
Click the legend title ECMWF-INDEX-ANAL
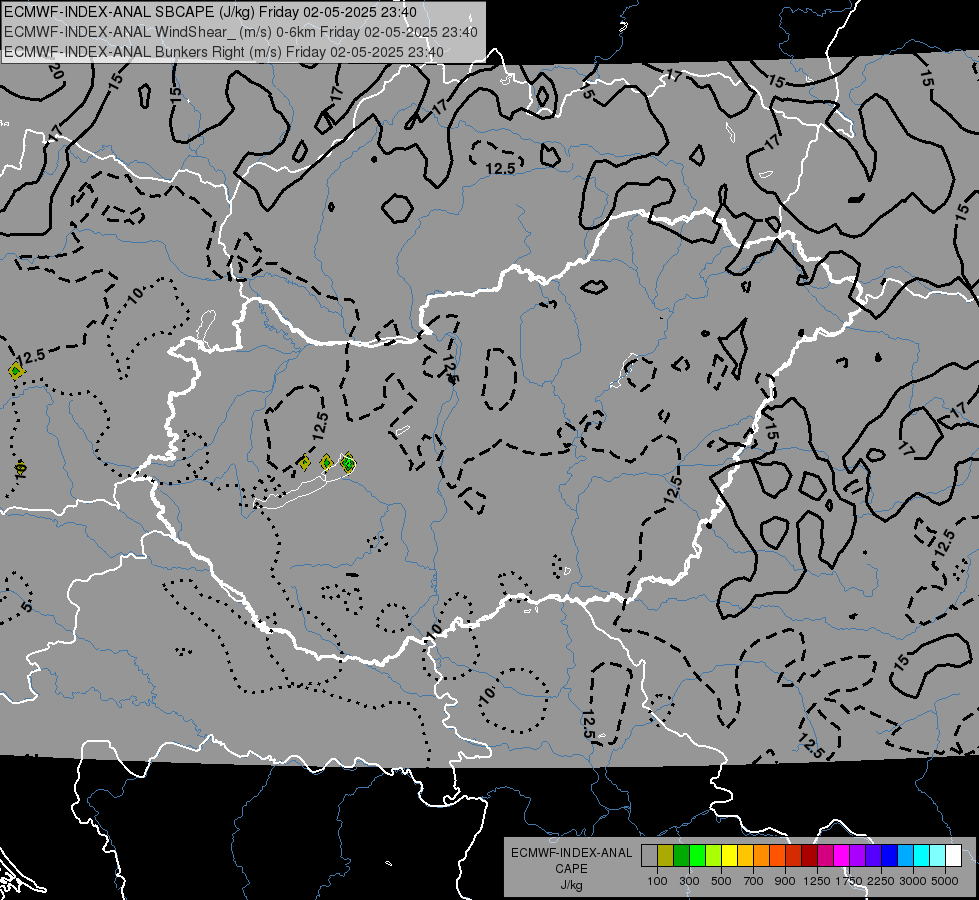571,853
